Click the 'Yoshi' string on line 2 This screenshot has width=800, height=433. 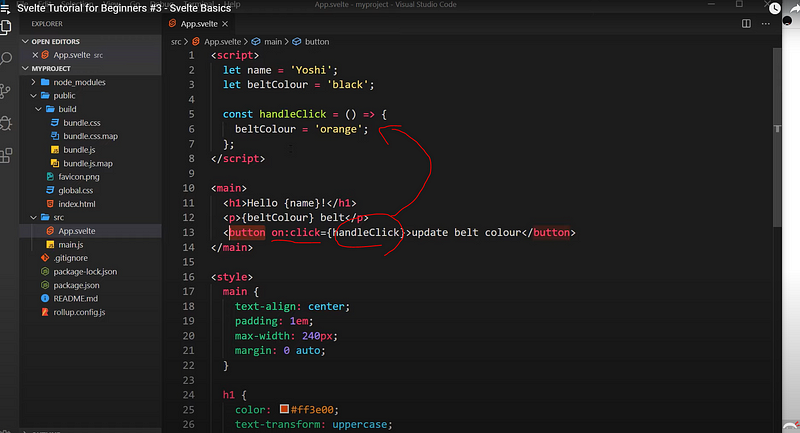coord(311,70)
